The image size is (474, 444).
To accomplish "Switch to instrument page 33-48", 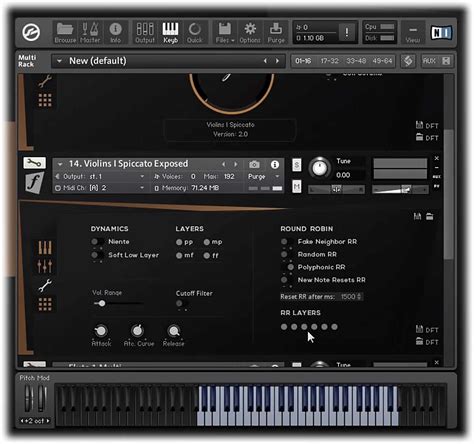I will [x=356, y=61].
